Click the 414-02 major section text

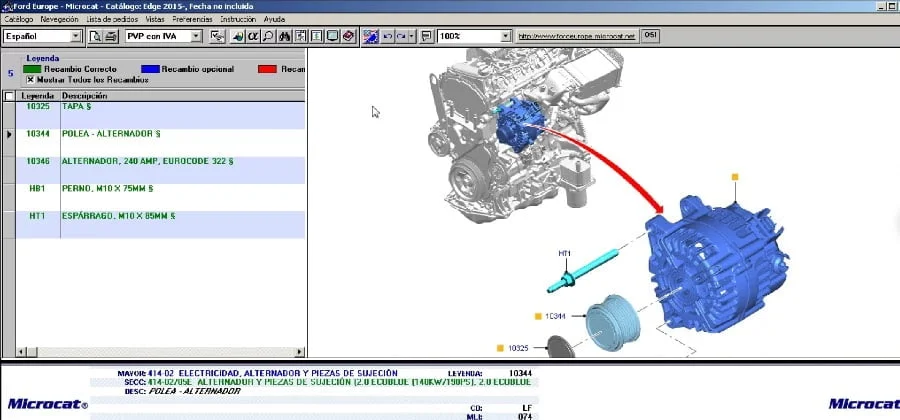pos(273,374)
